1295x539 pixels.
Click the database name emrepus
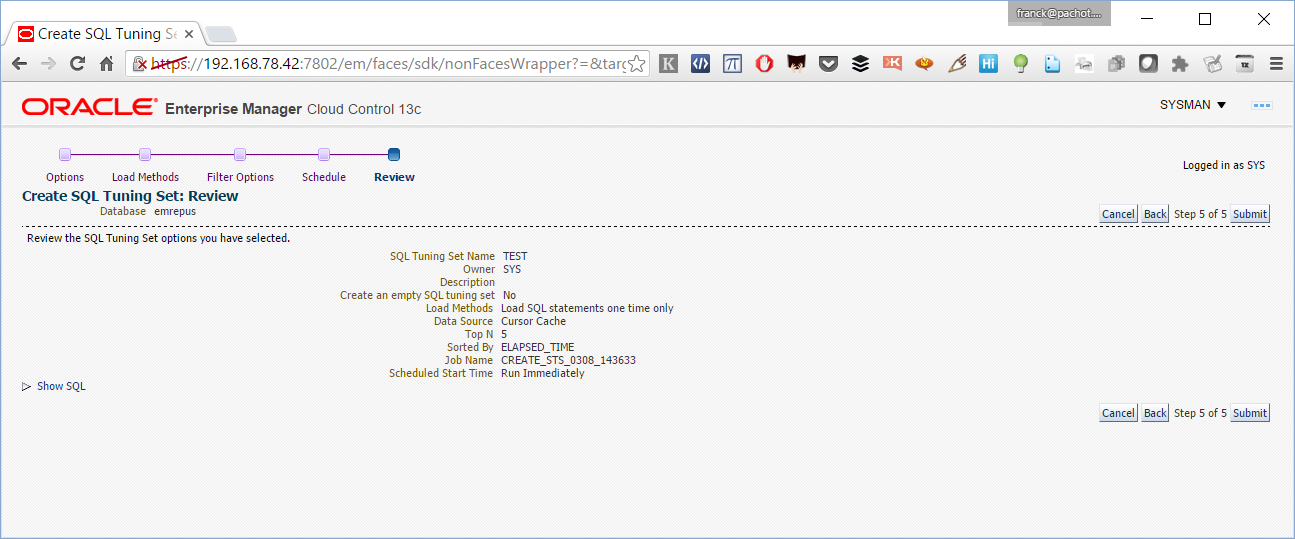175,211
